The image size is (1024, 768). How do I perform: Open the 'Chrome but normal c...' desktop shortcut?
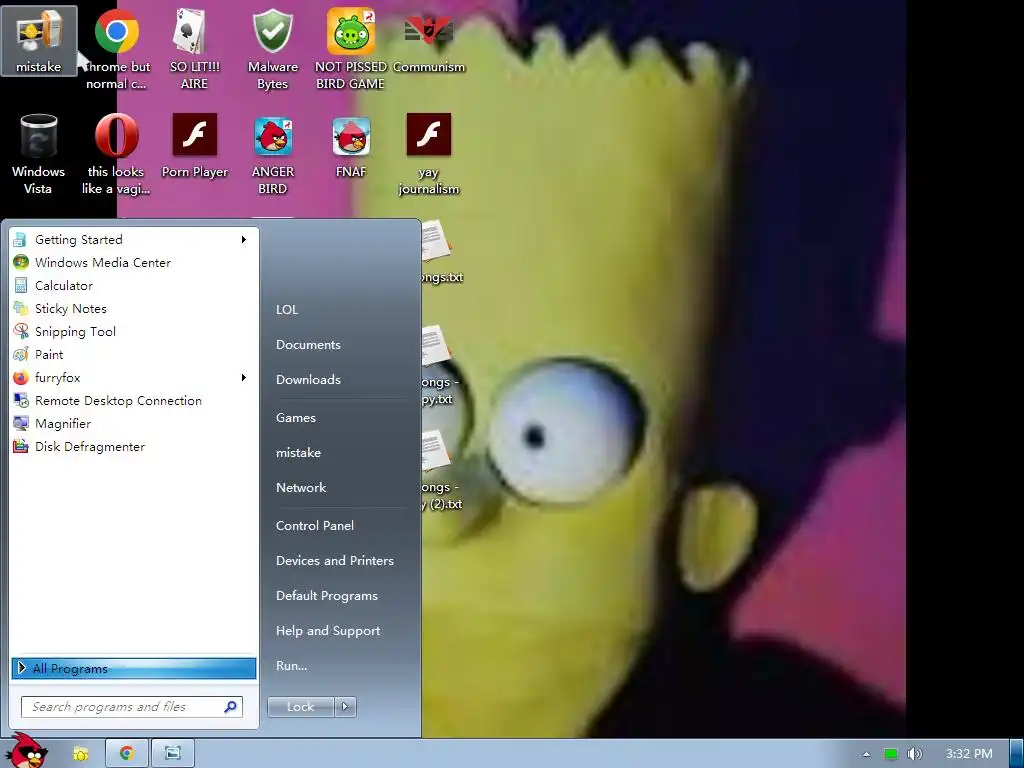[116, 49]
